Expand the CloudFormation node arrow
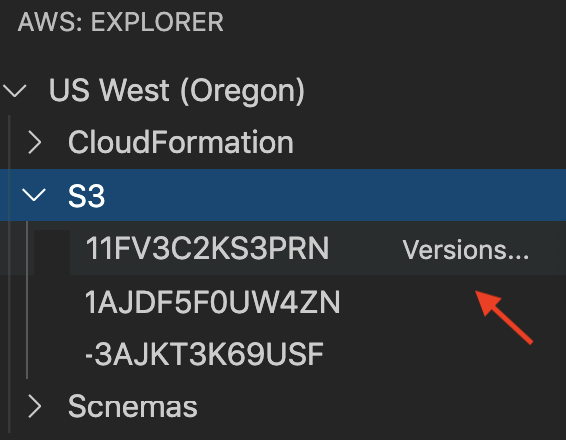Image resolution: width=566 pixels, height=440 pixels. tap(35, 142)
